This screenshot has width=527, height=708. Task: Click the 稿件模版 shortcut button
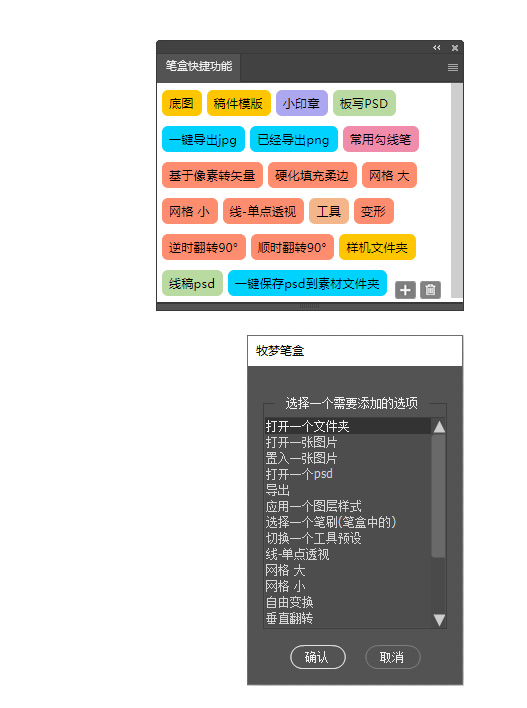pyautogui.click(x=238, y=103)
